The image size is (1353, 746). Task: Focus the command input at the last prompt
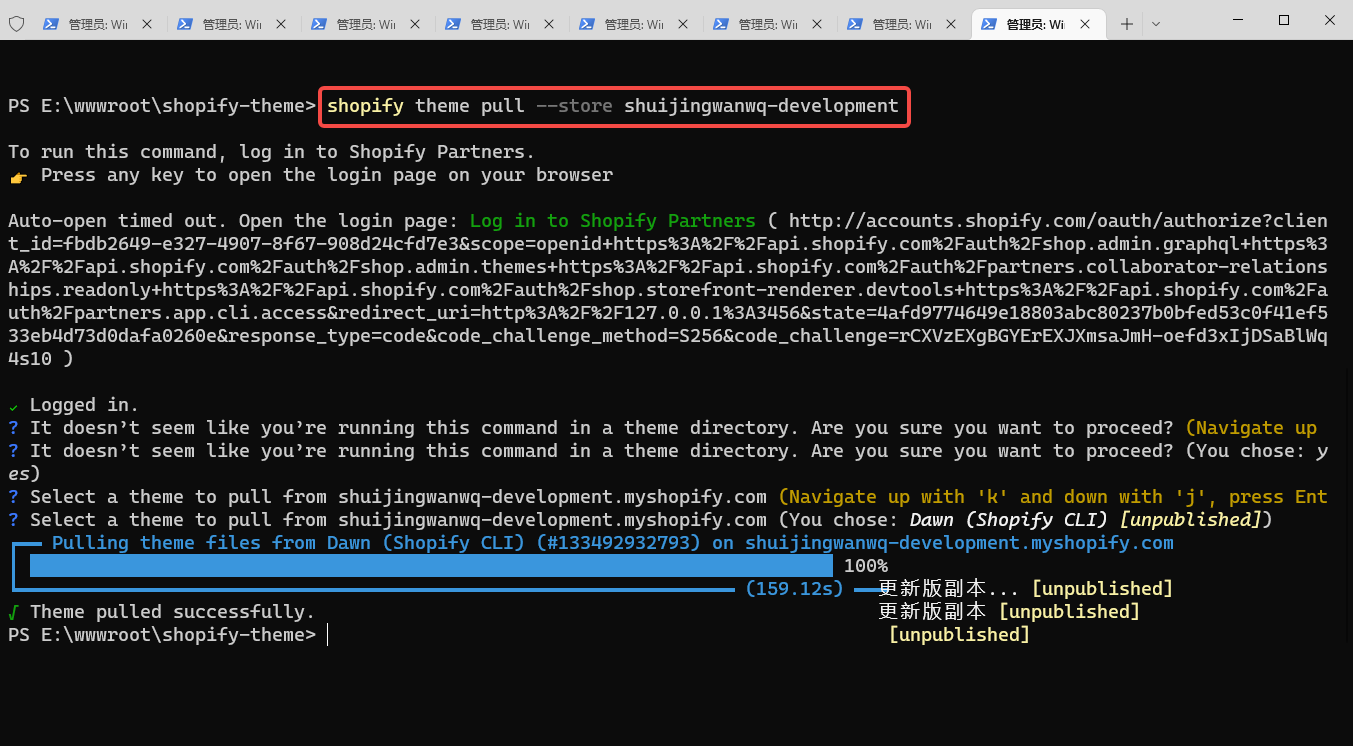[327, 635]
